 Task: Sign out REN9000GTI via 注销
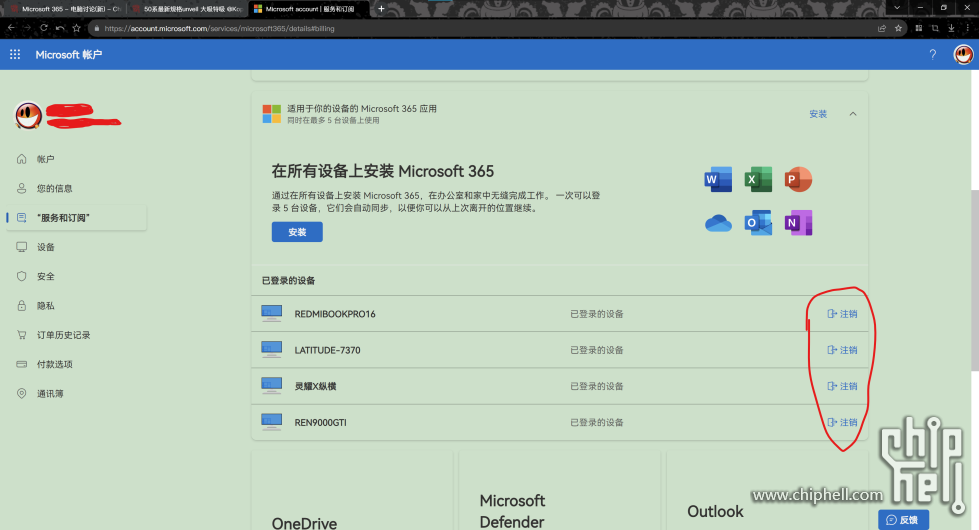click(842, 422)
